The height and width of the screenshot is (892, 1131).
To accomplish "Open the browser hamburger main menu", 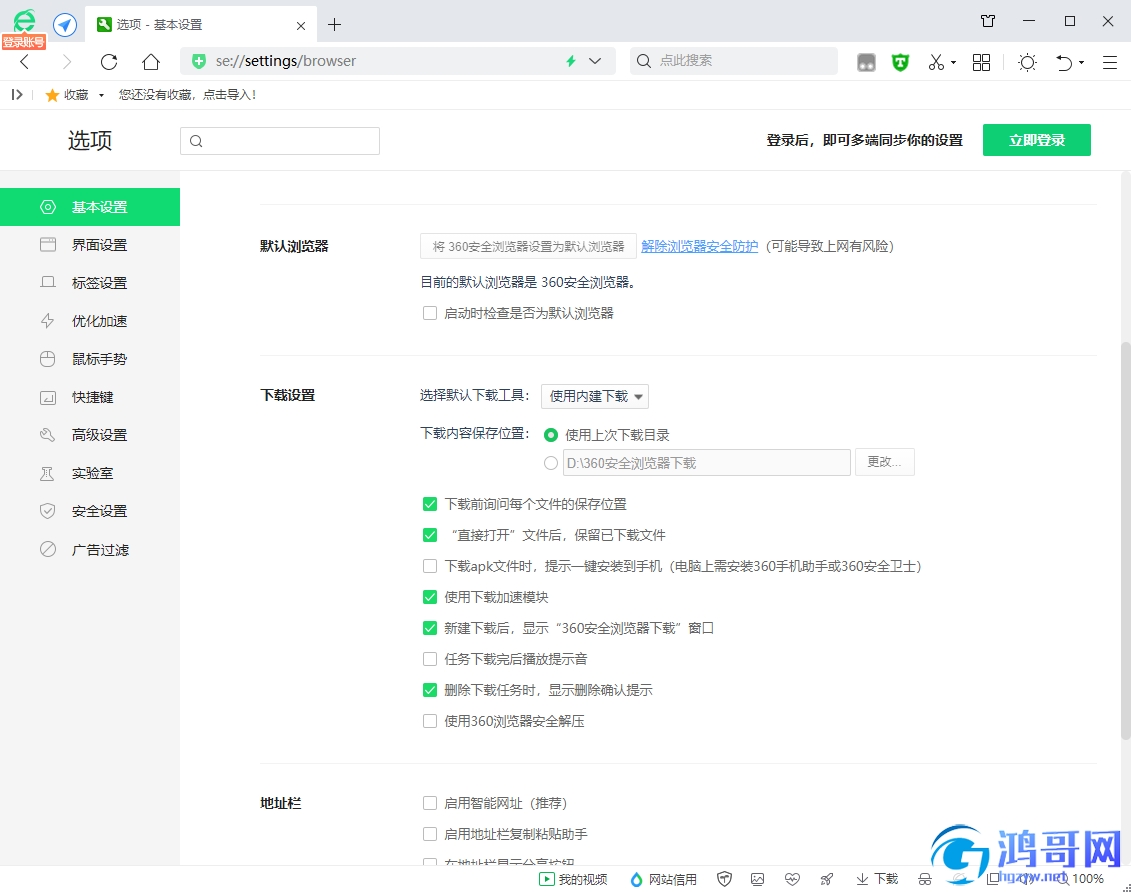I will point(1110,63).
